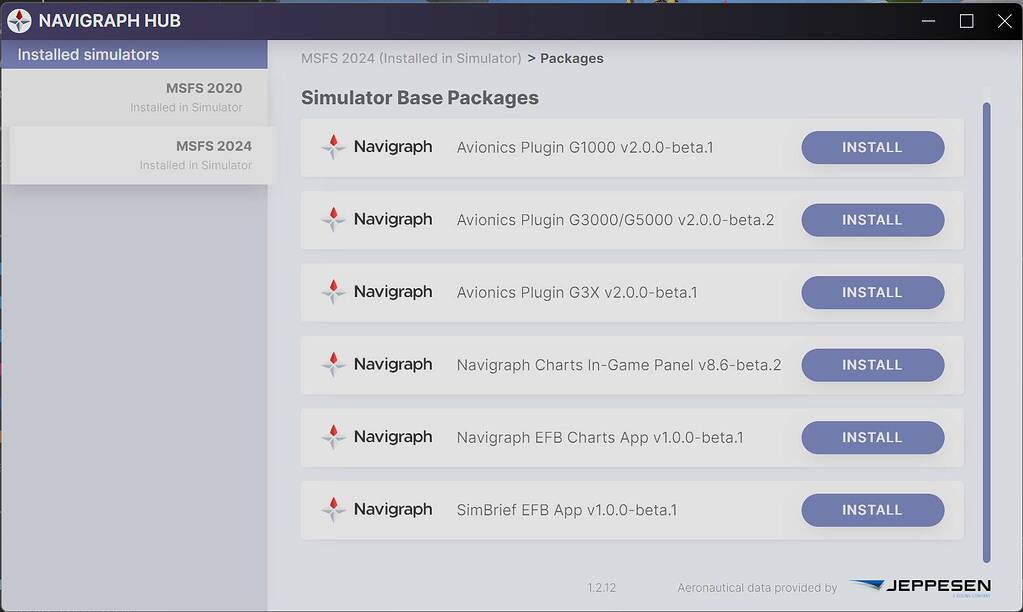This screenshot has height=612, width=1023.
Task: Click the Navigraph icon on SimBrief EFB App row
Action: tap(333, 510)
